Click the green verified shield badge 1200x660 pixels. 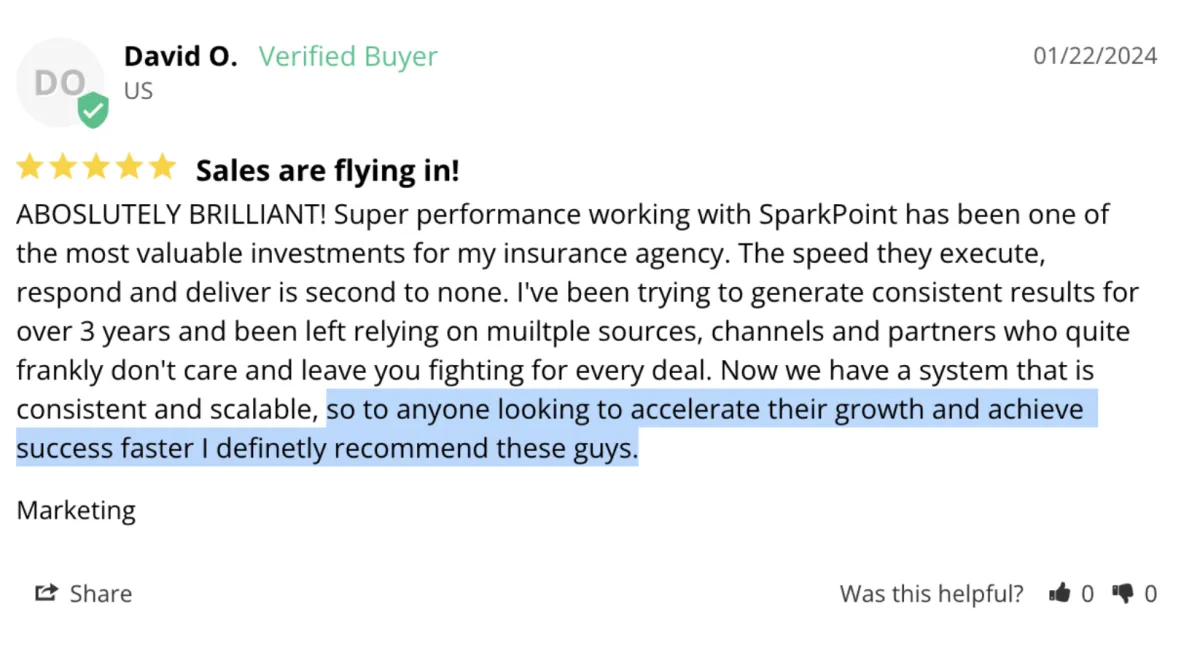pos(93,110)
